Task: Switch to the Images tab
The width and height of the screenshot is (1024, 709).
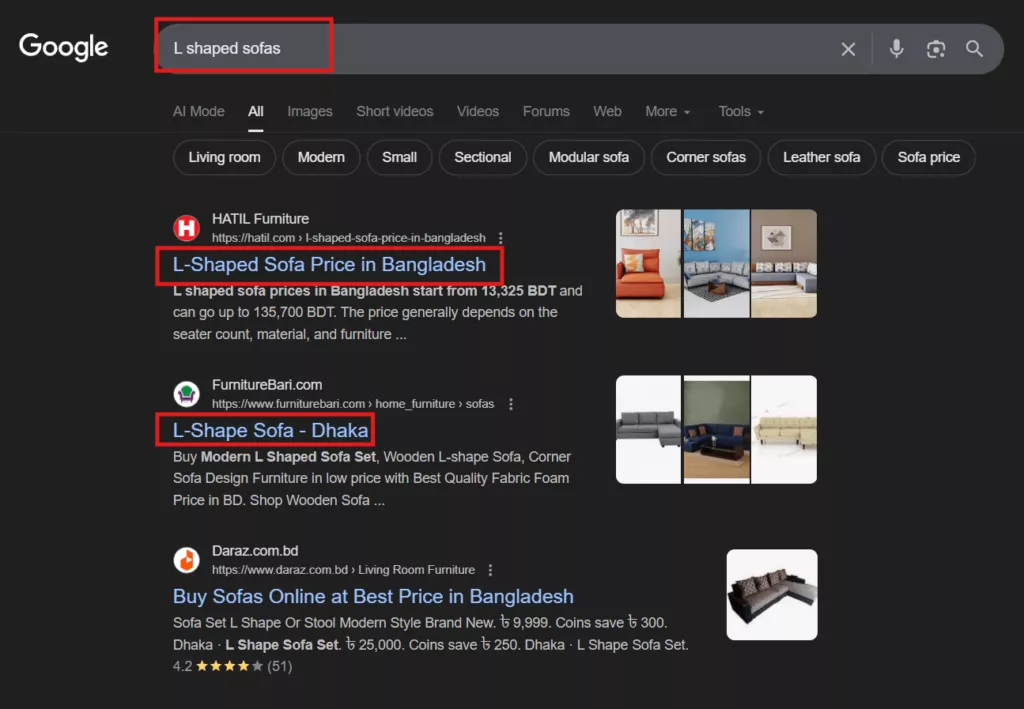Action: pos(309,111)
